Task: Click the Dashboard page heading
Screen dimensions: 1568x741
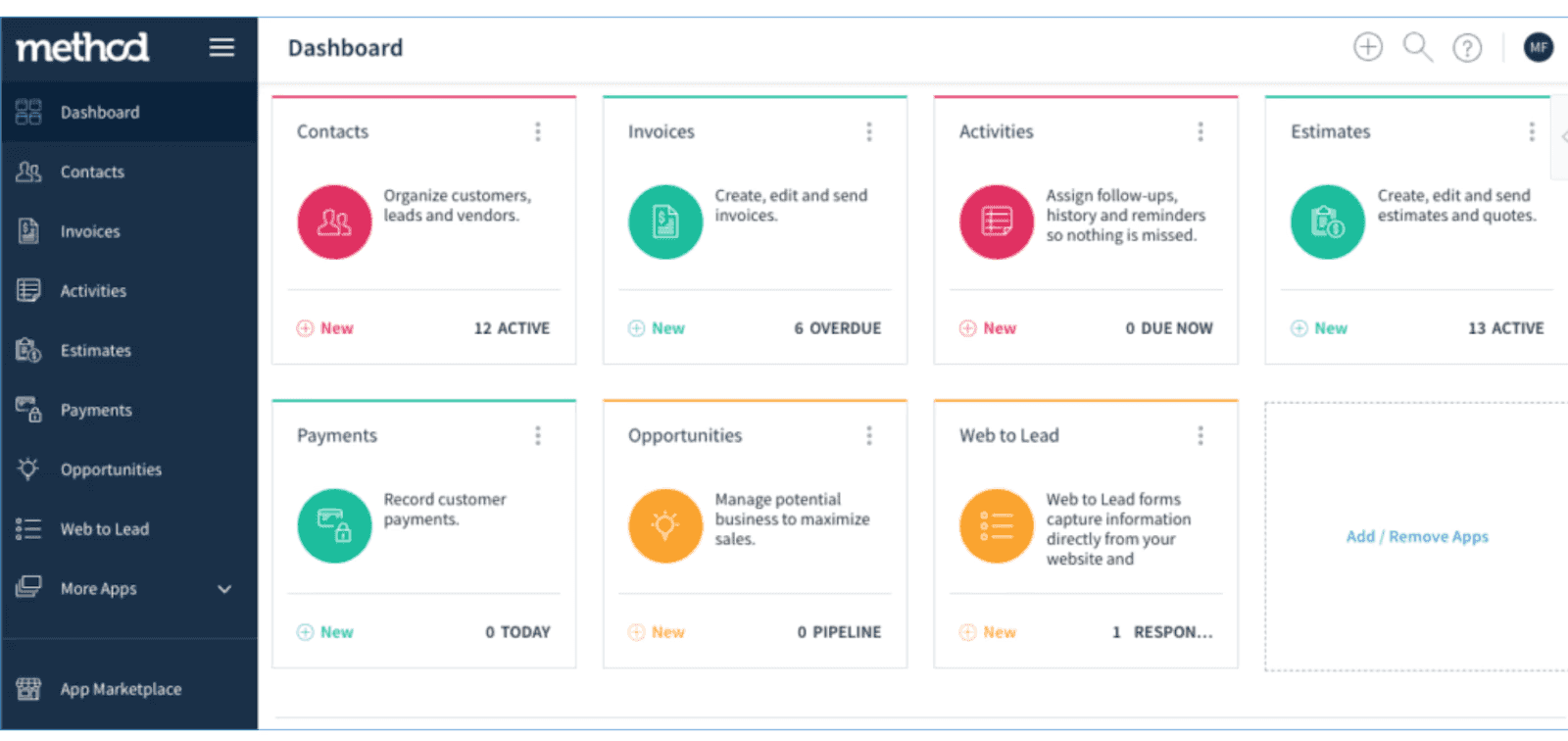Action: [345, 47]
